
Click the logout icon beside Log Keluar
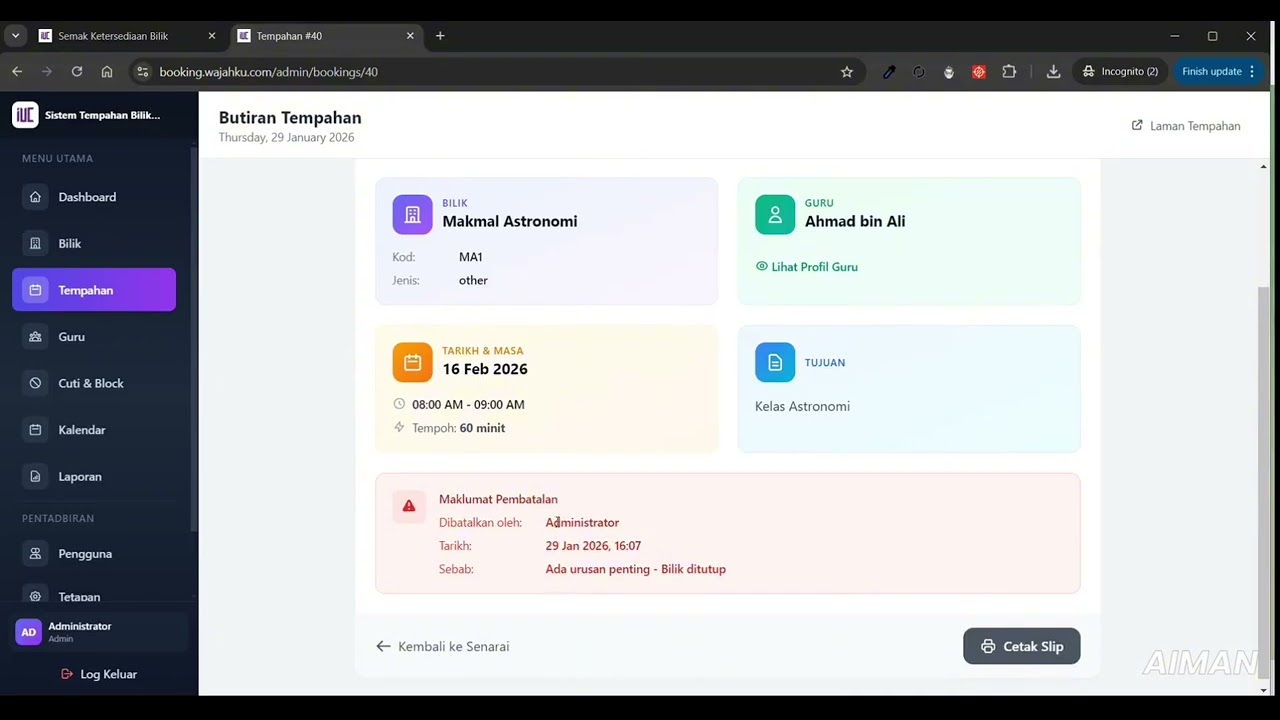coord(67,674)
